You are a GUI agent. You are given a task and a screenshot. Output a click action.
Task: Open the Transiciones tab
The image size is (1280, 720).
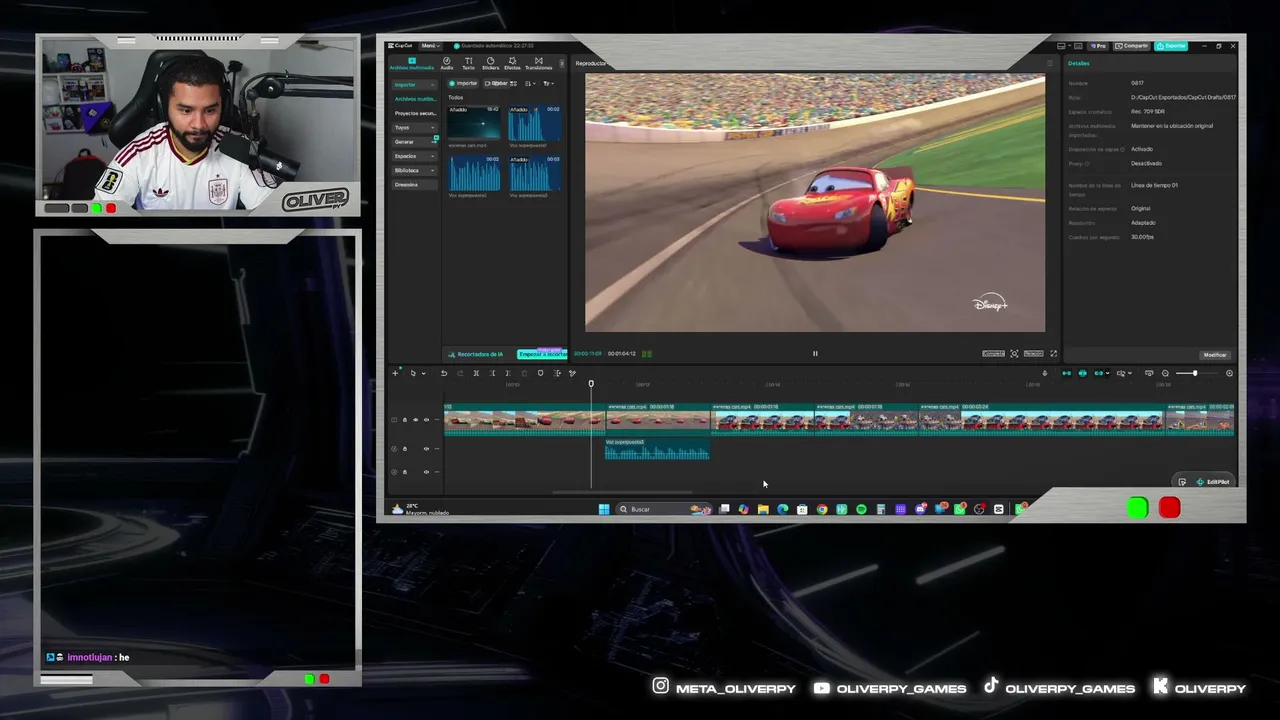[x=538, y=63]
